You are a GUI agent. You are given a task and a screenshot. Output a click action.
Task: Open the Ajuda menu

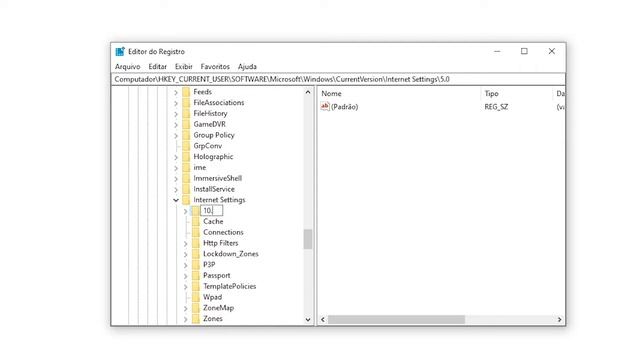(x=247, y=67)
